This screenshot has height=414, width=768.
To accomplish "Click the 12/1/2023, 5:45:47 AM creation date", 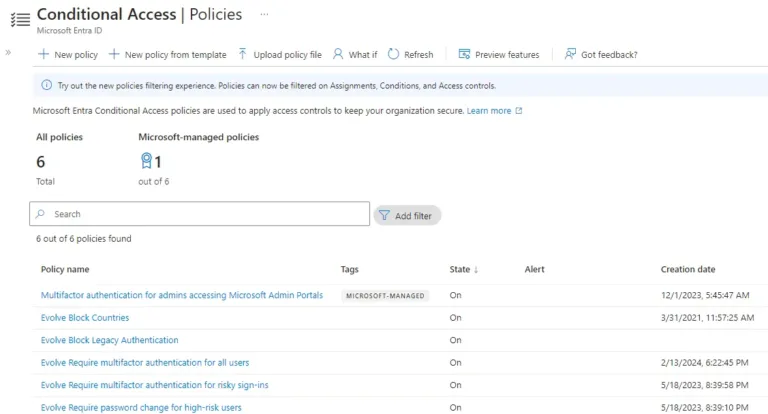I will click(x=705, y=295).
